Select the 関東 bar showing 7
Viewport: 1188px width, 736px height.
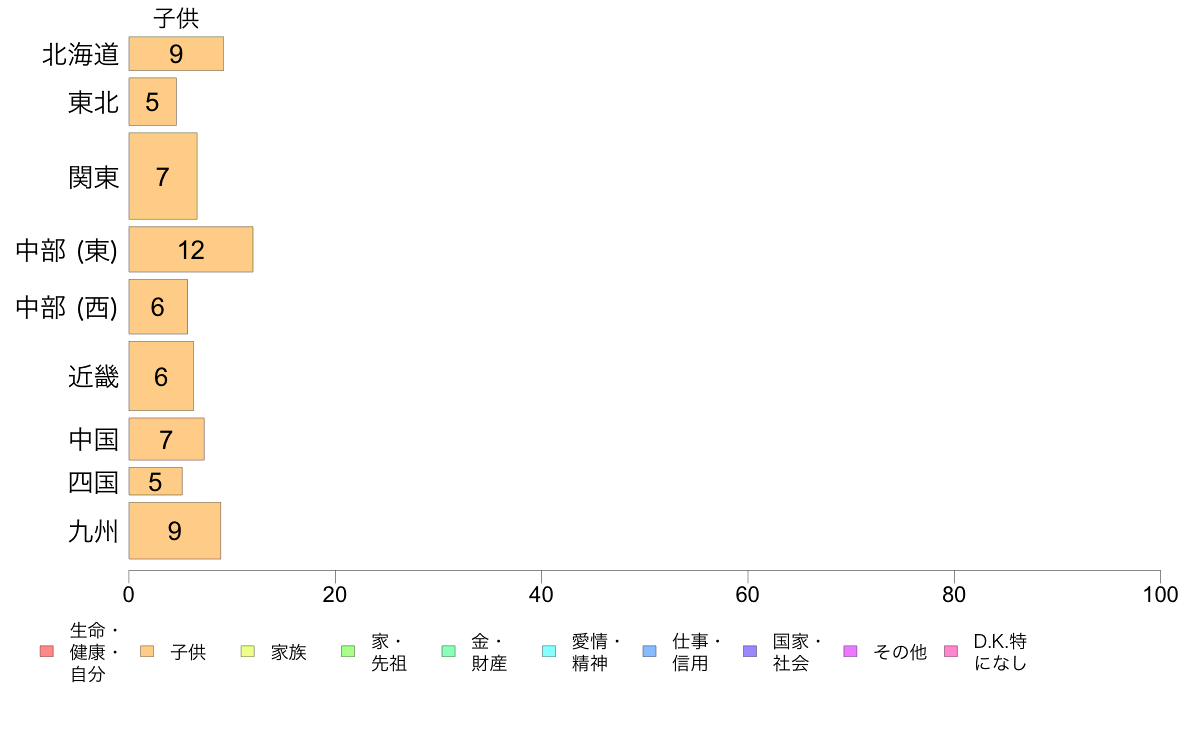(x=163, y=177)
